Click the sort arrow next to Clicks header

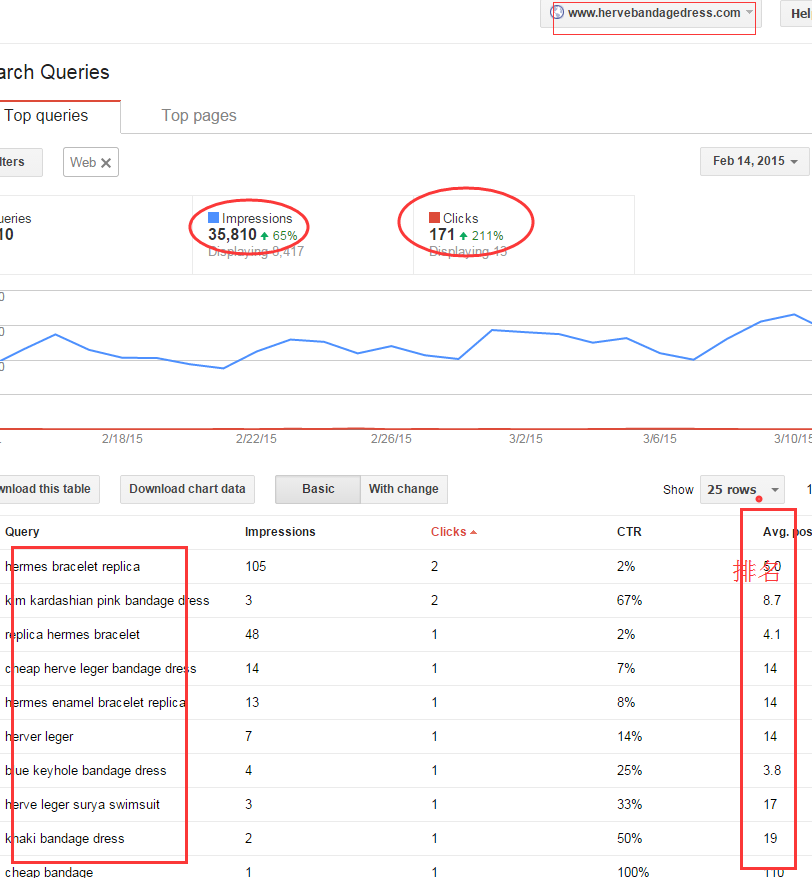pos(473,532)
